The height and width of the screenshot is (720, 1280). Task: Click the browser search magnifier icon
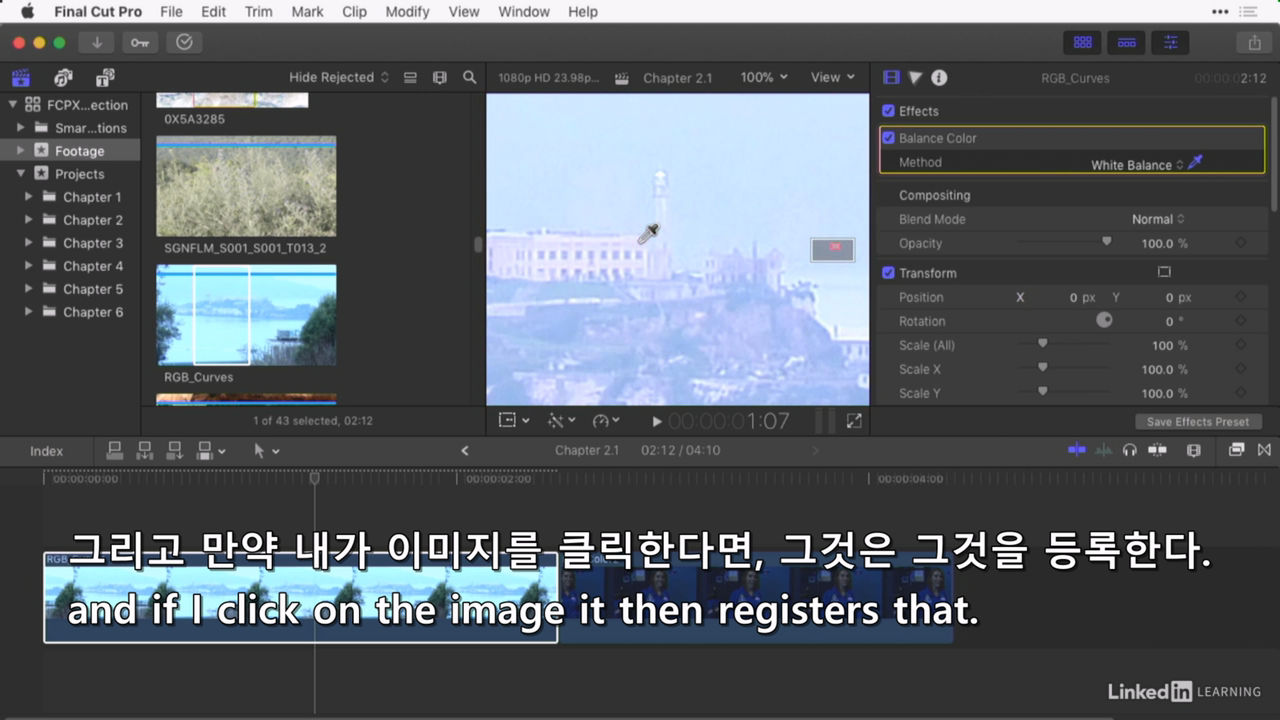click(x=469, y=77)
